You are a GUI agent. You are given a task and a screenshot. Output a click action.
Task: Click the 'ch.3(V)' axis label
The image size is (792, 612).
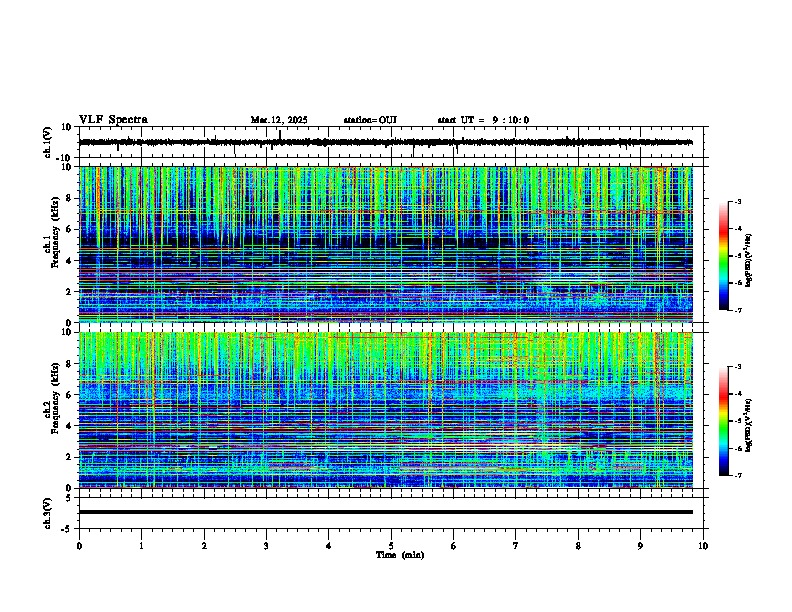click(x=48, y=513)
